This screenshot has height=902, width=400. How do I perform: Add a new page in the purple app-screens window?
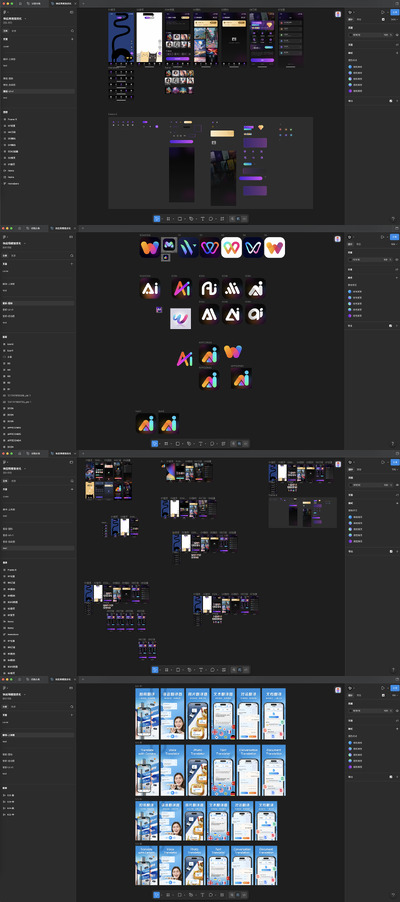[x=72, y=39]
